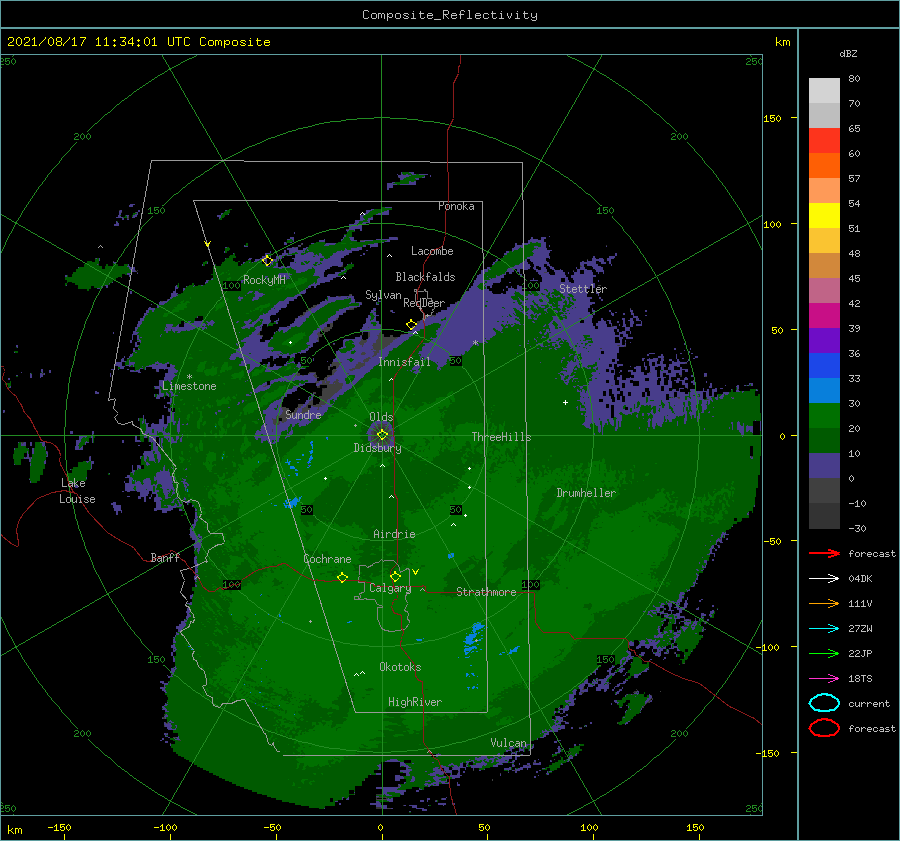Click the Okotoks label
Viewport: 900px width, 841px height.
400,667
